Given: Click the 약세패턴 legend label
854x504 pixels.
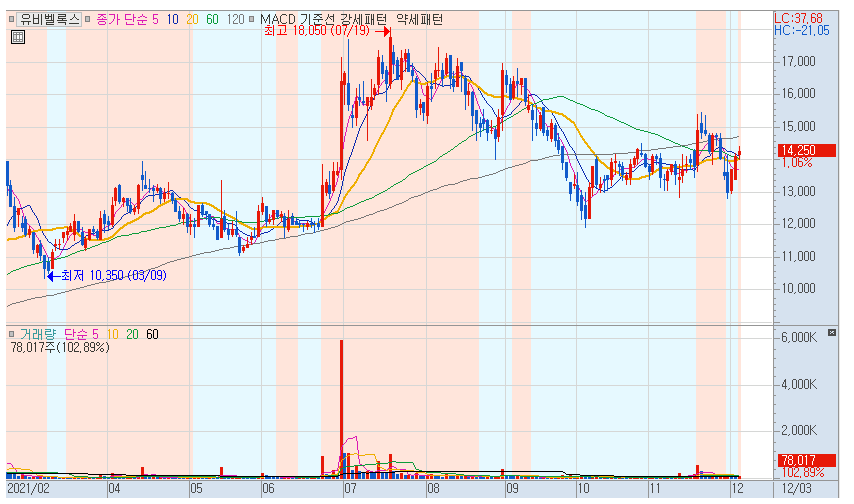Looking at the screenshot, I should [419, 20].
